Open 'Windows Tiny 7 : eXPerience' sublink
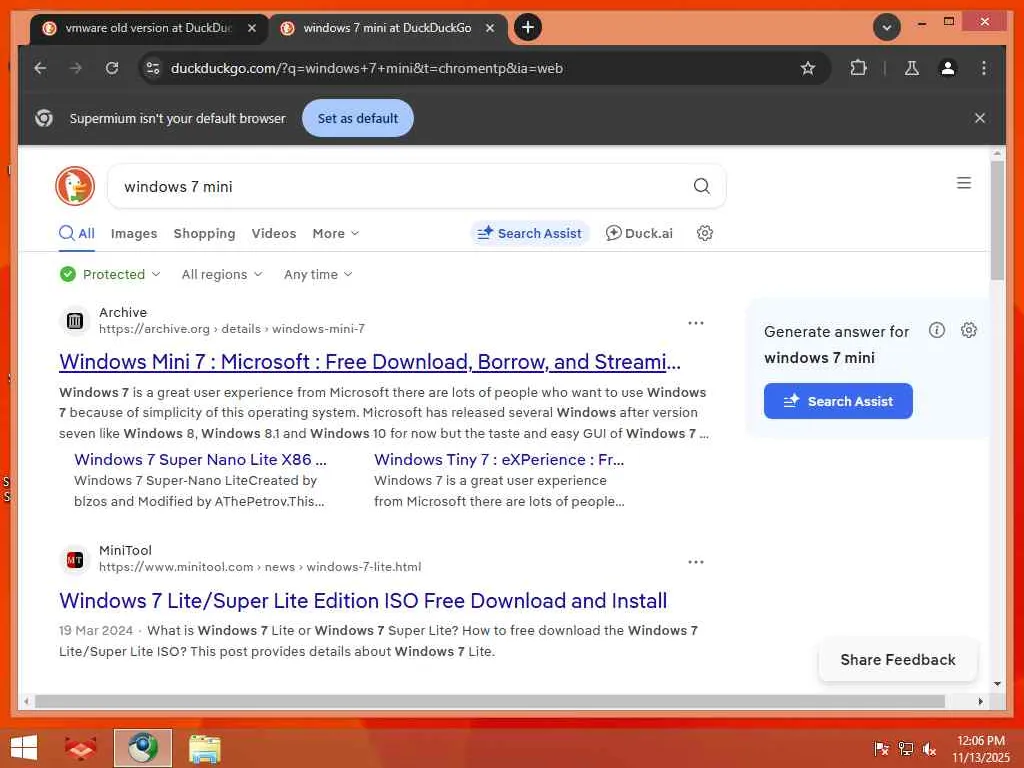1024x768 pixels. (499, 460)
